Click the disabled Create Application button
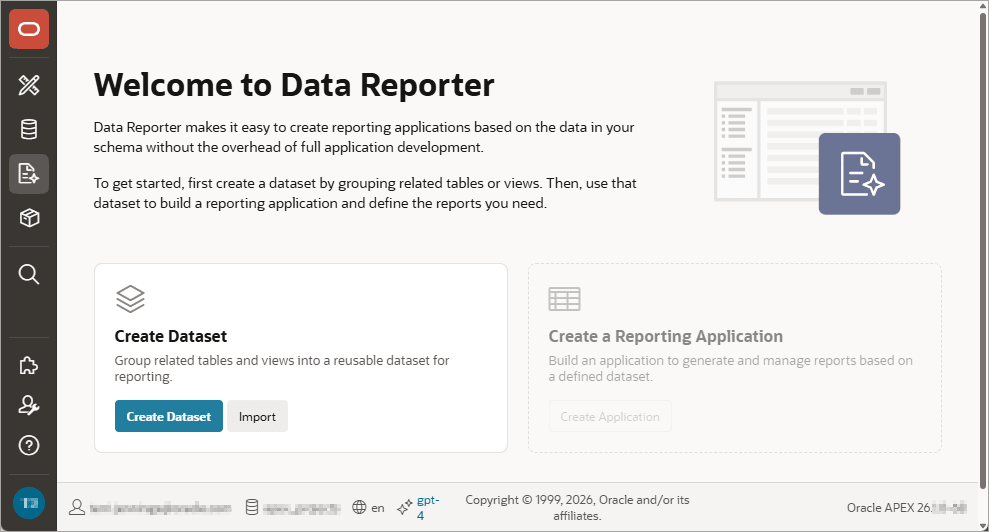The width and height of the screenshot is (989, 532). pyautogui.click(x=610, y=417)
